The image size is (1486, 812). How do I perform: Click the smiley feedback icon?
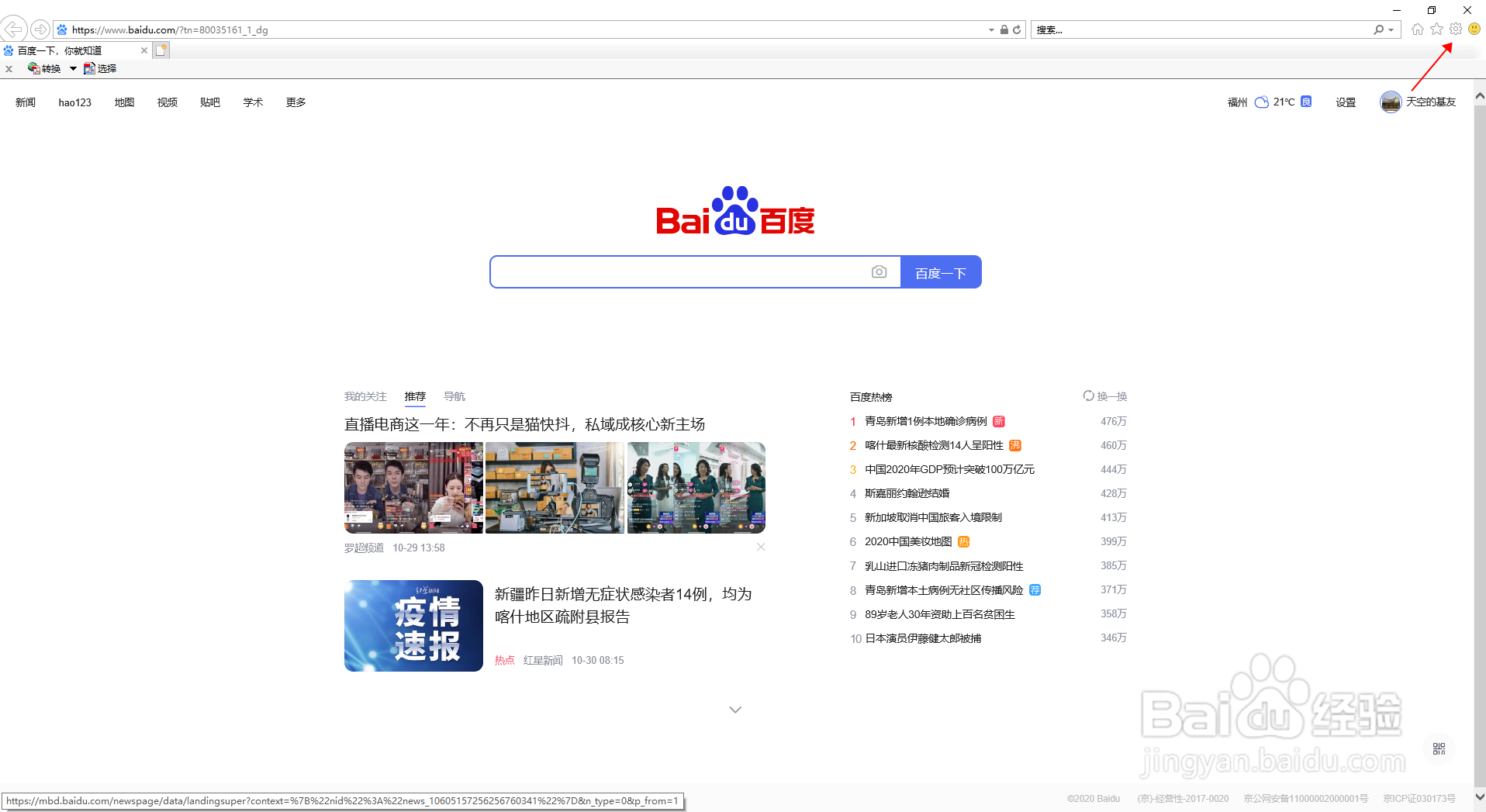[1474, 29]
